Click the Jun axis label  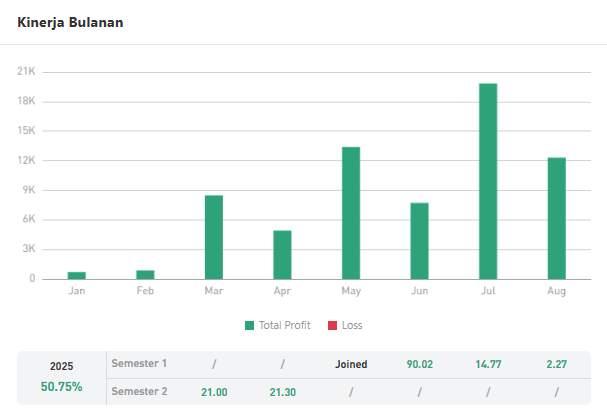coord(420,291)
